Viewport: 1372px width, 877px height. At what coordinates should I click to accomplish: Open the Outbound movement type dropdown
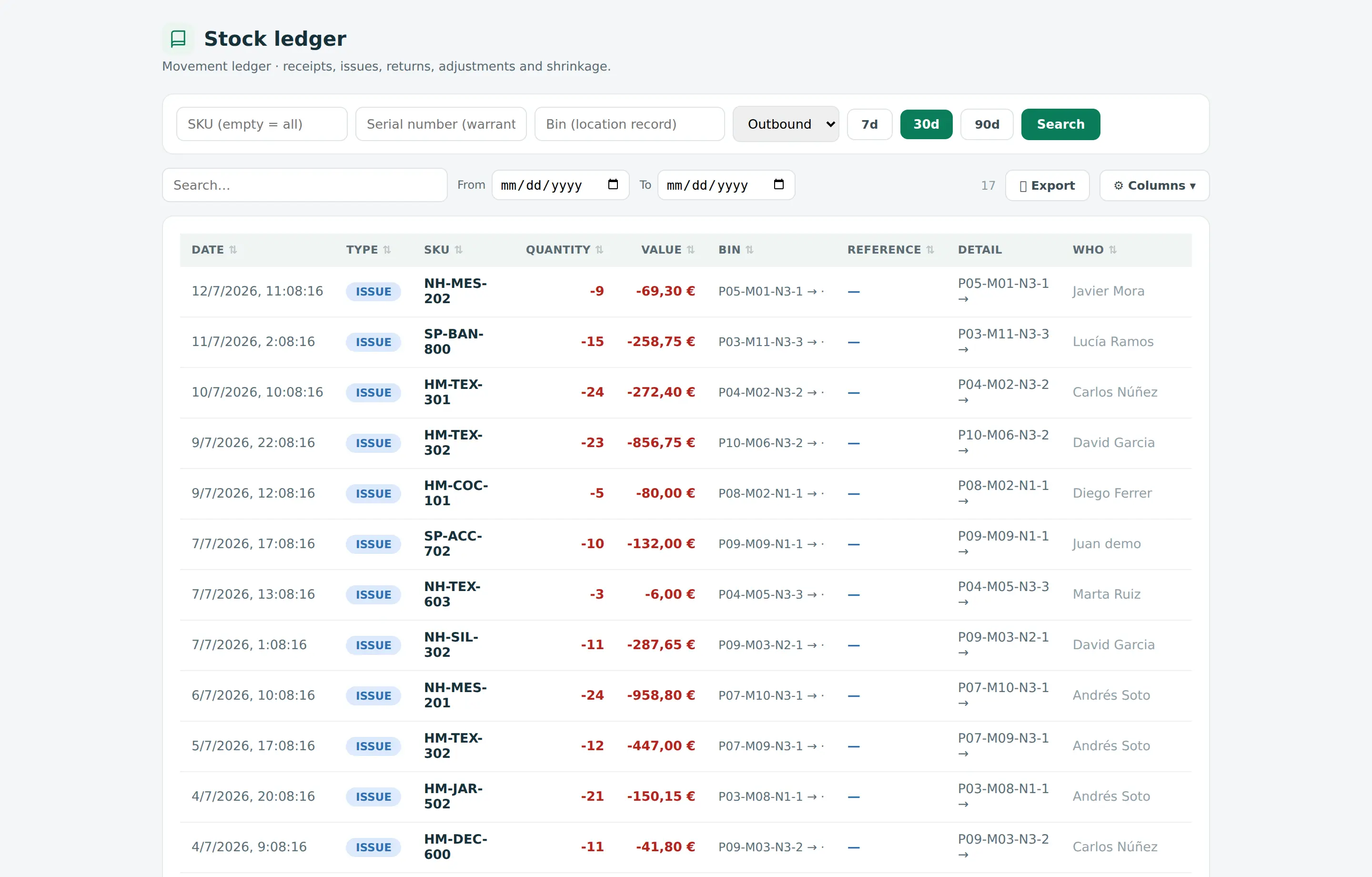786,124
